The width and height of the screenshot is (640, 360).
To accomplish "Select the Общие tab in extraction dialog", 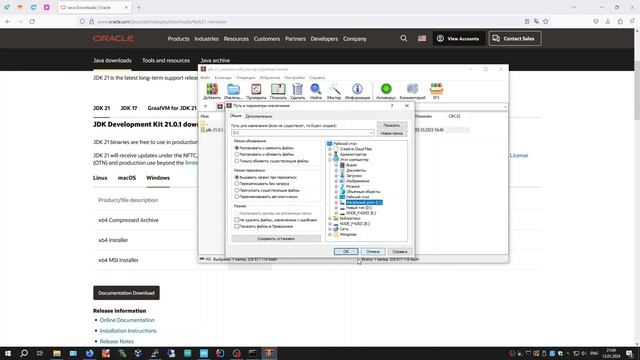I will [236, 116].
